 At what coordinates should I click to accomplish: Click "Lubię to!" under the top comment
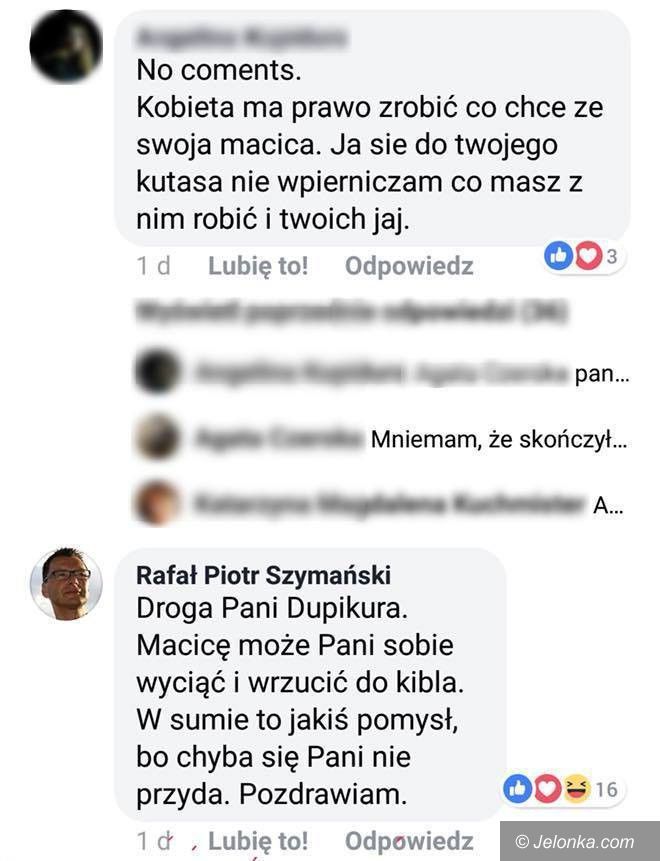(x=258, y=266)
